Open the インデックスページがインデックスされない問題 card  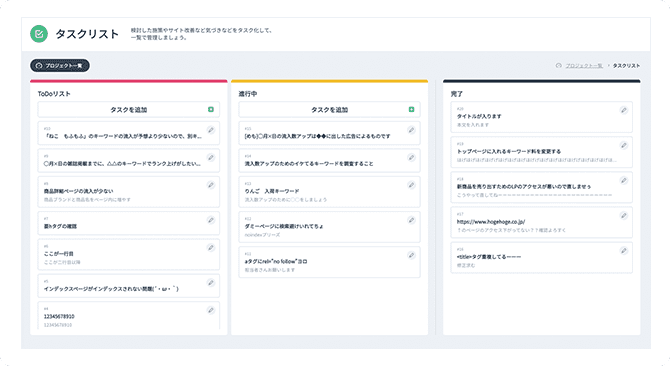click(129, 286)
